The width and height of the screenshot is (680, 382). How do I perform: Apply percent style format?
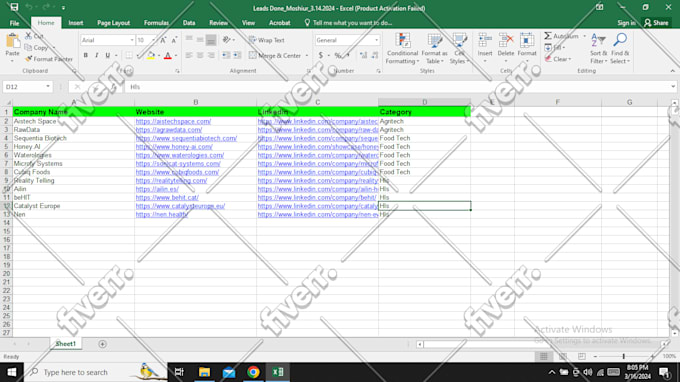(338, 56)
